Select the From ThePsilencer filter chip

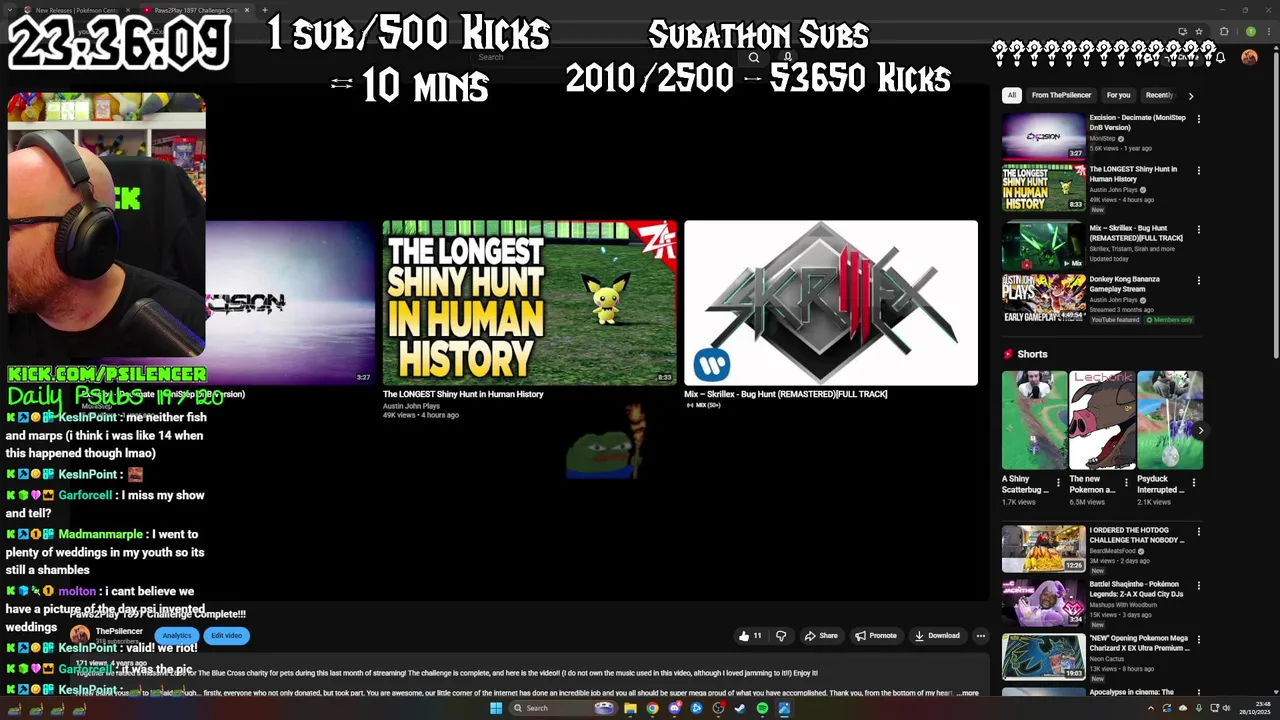coord(1061,95)
